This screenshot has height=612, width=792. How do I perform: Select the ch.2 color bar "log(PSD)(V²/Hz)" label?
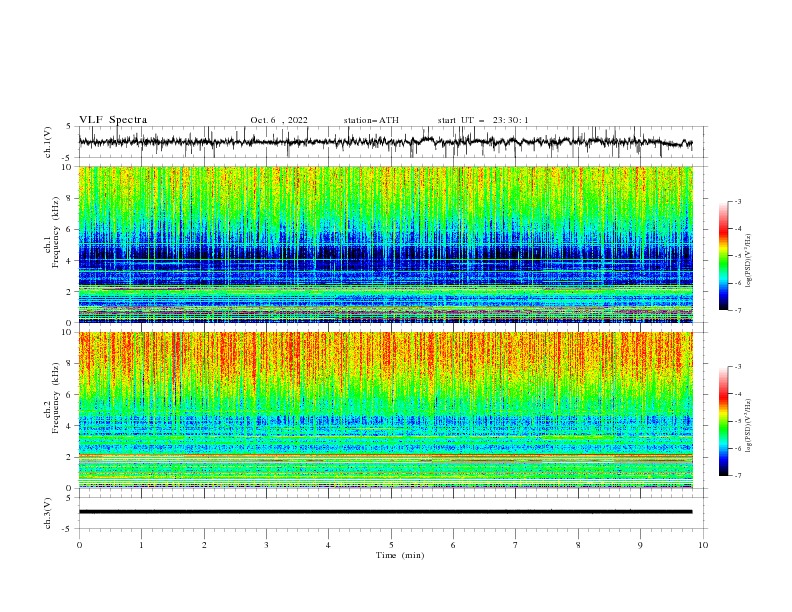[748, 426]
